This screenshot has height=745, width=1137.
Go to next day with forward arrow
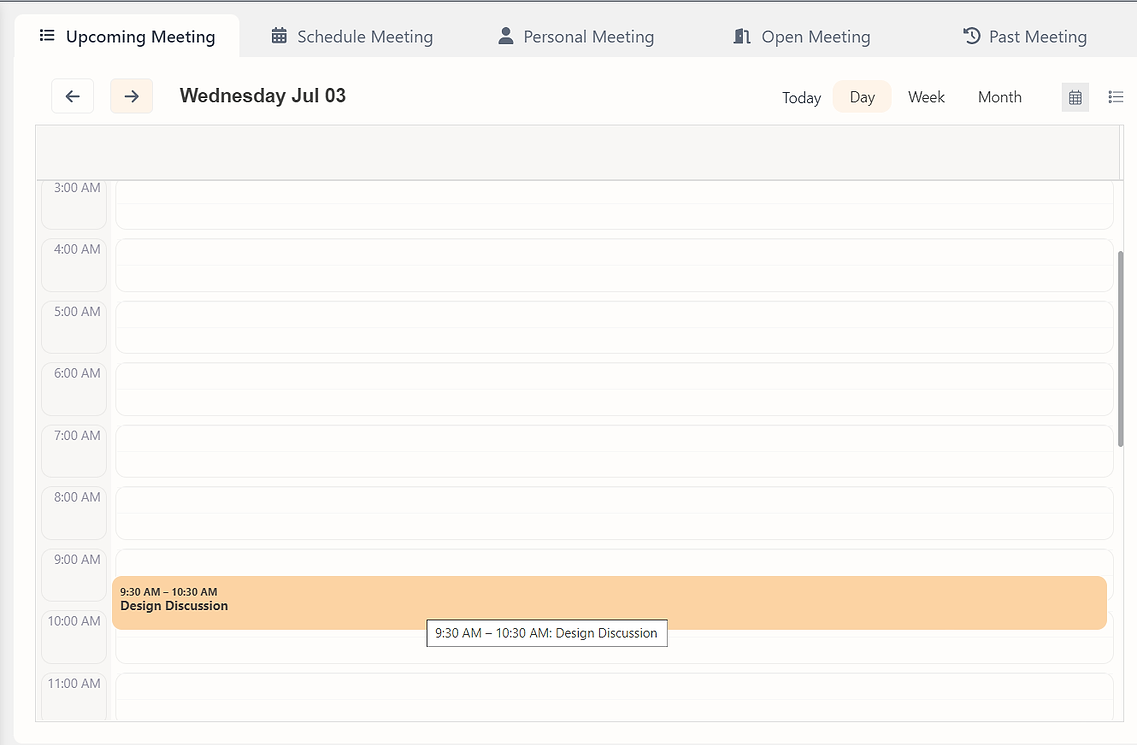tap(131, 96)
